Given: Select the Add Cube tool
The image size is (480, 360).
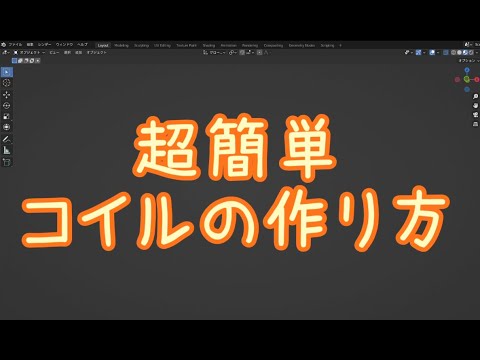Looking at the screenshot, I should click(x=7, y=162).
